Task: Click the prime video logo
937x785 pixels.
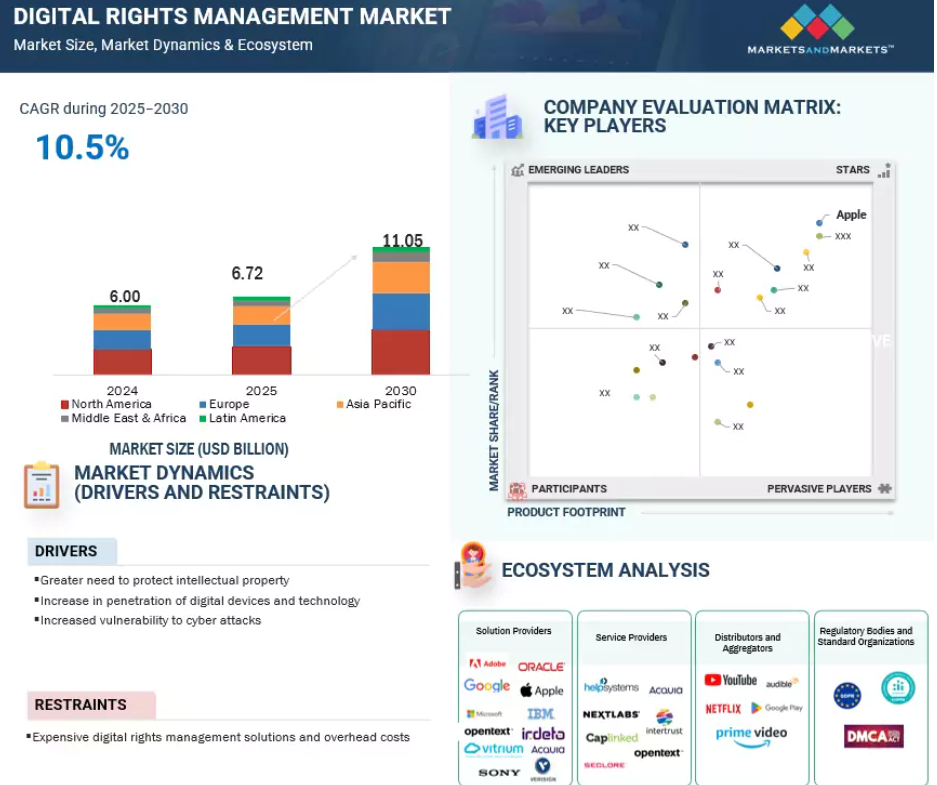Action: tap(751, 737)
